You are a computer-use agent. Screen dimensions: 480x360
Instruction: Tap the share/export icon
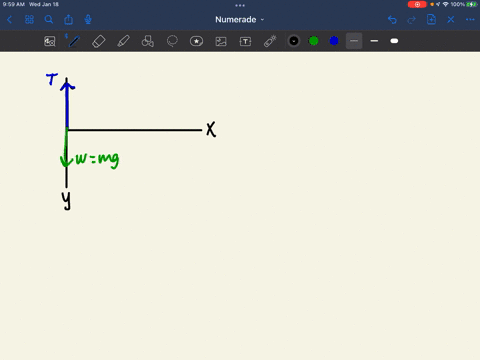68,19
